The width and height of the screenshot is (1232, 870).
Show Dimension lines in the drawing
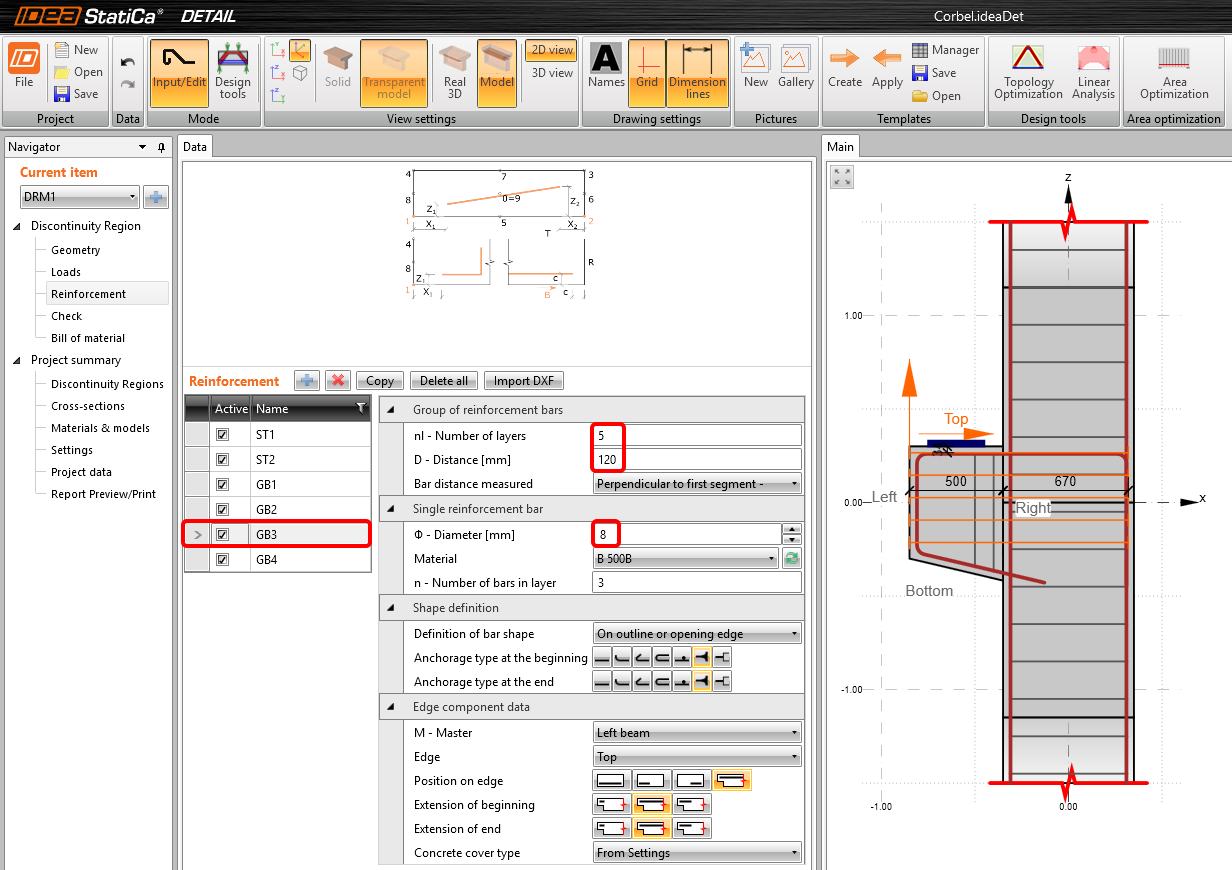coord(697,72)
